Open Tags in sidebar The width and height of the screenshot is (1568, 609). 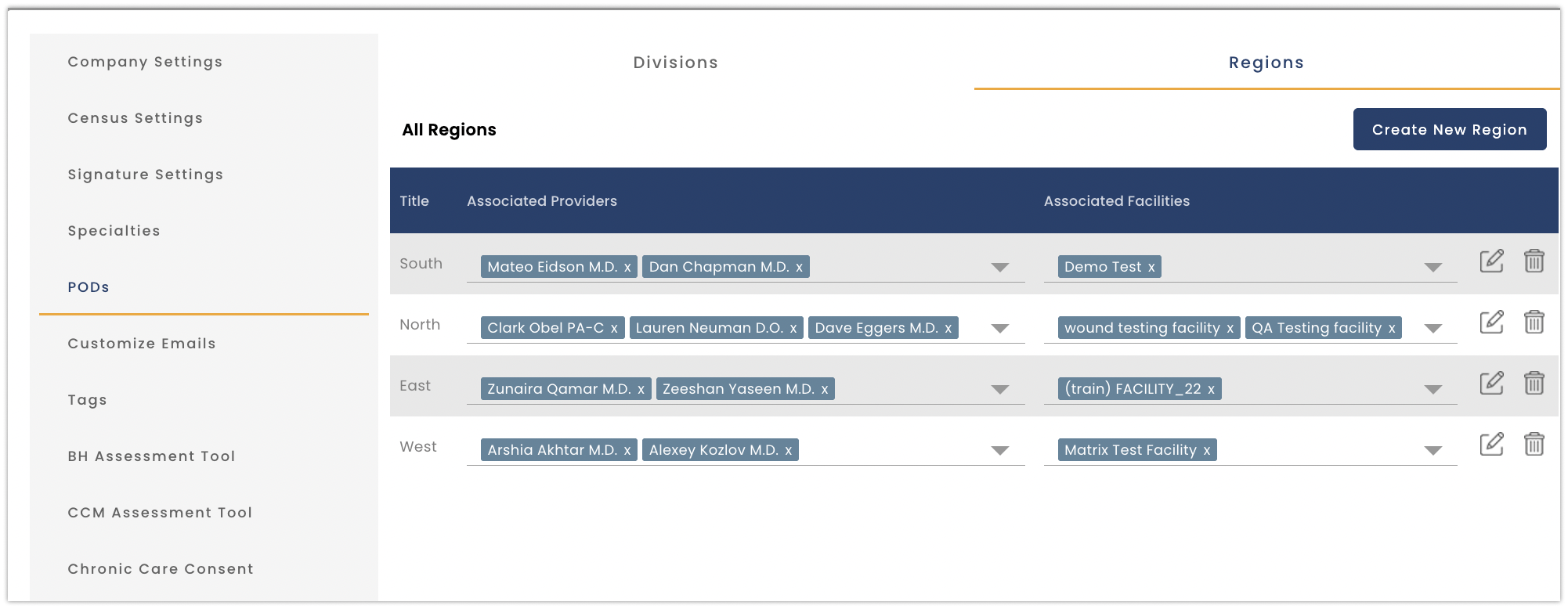tap(88, 400)
